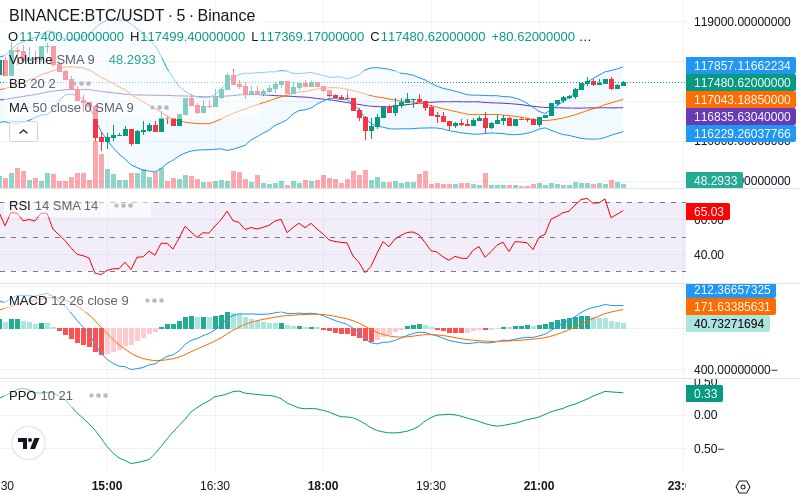Click the 119000.00000000 price scale label
Viewport: 800px width, 500px height.
(742, 22)
